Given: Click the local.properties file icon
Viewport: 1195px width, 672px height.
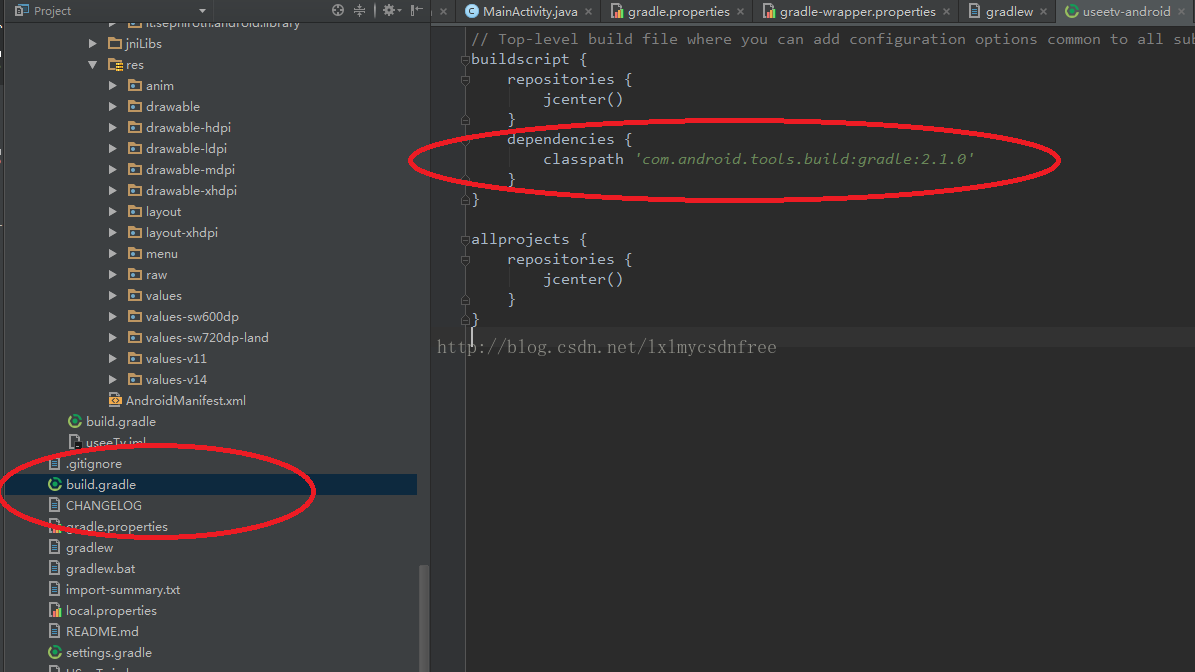Looking at the screenshot, I should pyautogui.click(x=55, y=610).
